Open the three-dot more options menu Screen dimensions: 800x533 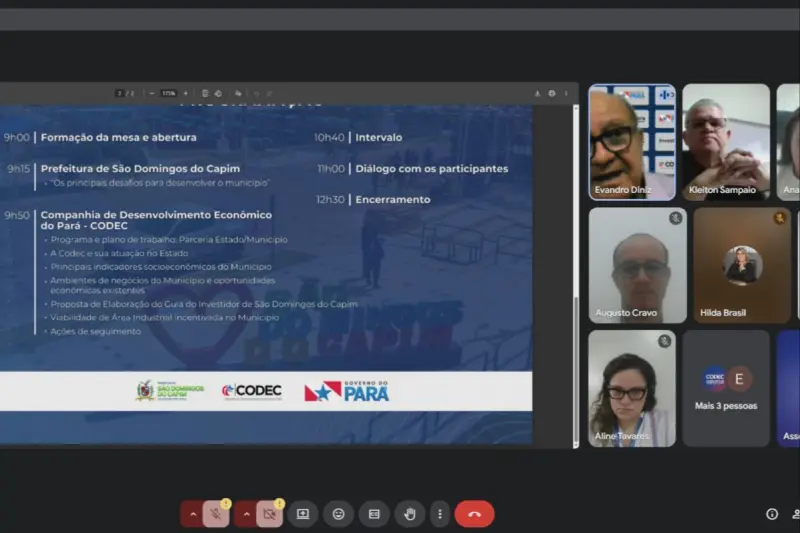440,514
